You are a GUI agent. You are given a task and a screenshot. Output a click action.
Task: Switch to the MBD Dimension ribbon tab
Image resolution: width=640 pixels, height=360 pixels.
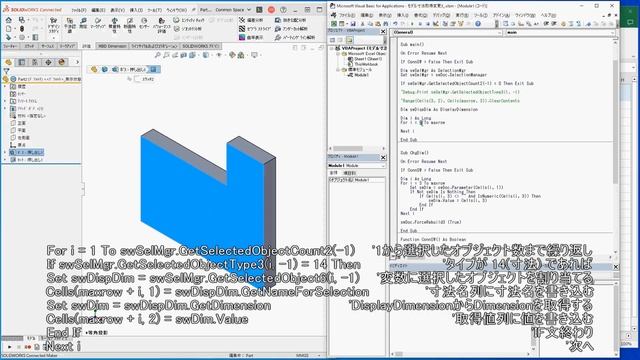(112, 47)
